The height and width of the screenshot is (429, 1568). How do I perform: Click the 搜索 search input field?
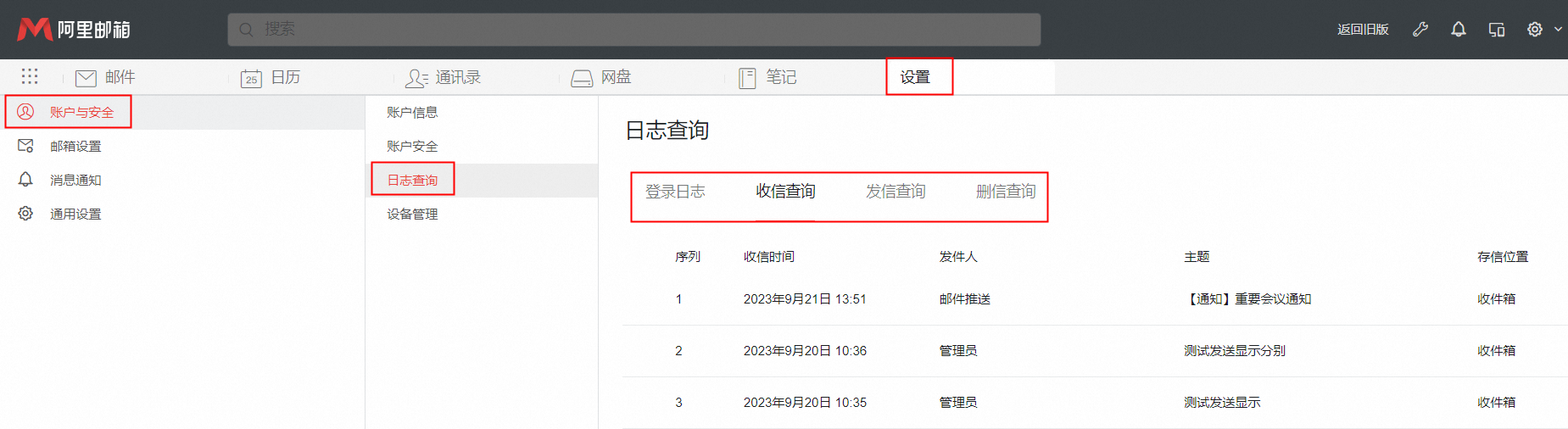633,30
